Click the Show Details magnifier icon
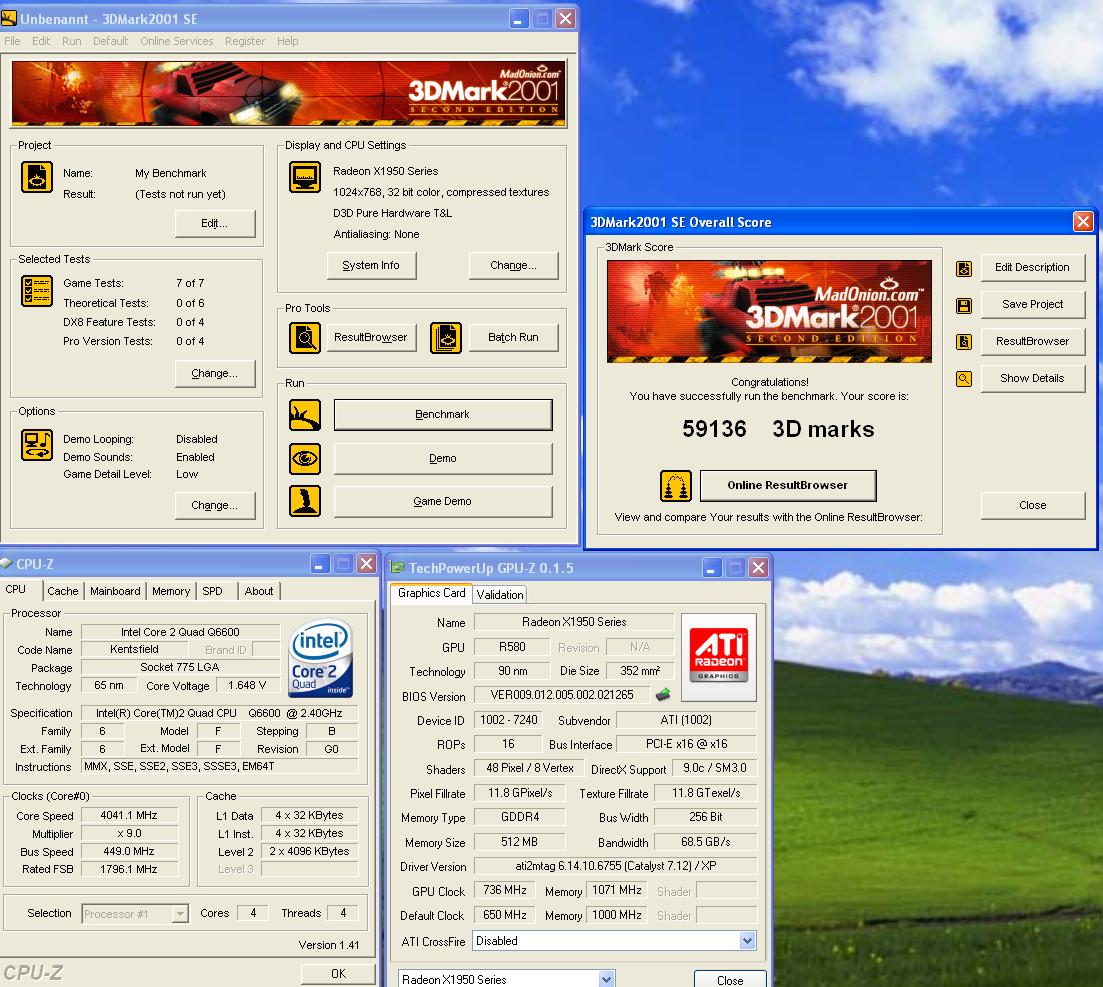1103x987 pixels. pyautogui.click(x=964, y=379)
